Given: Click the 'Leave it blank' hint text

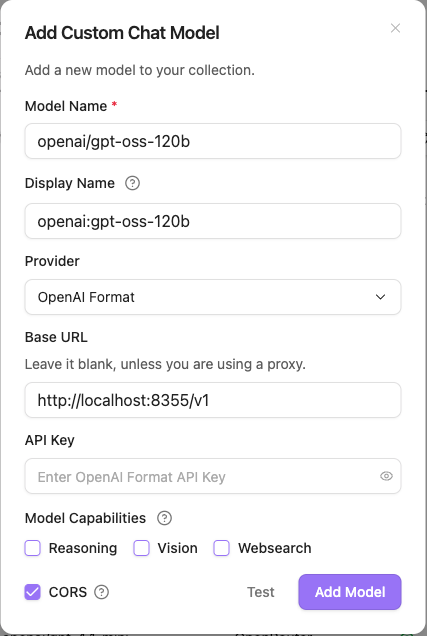Looking at the screenshot, I should pyautogui.click(x=165, y=364).
